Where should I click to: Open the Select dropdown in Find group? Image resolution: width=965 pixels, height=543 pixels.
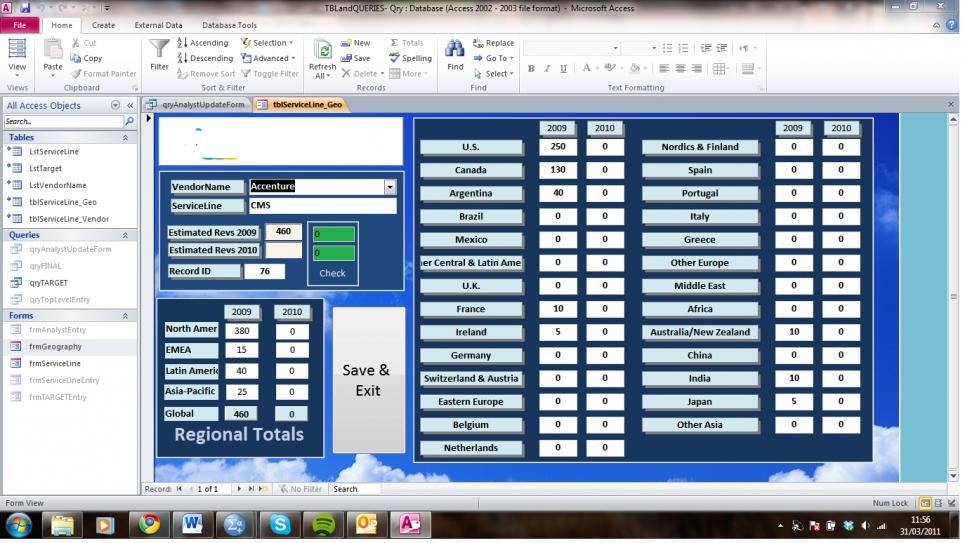point(494,73)
